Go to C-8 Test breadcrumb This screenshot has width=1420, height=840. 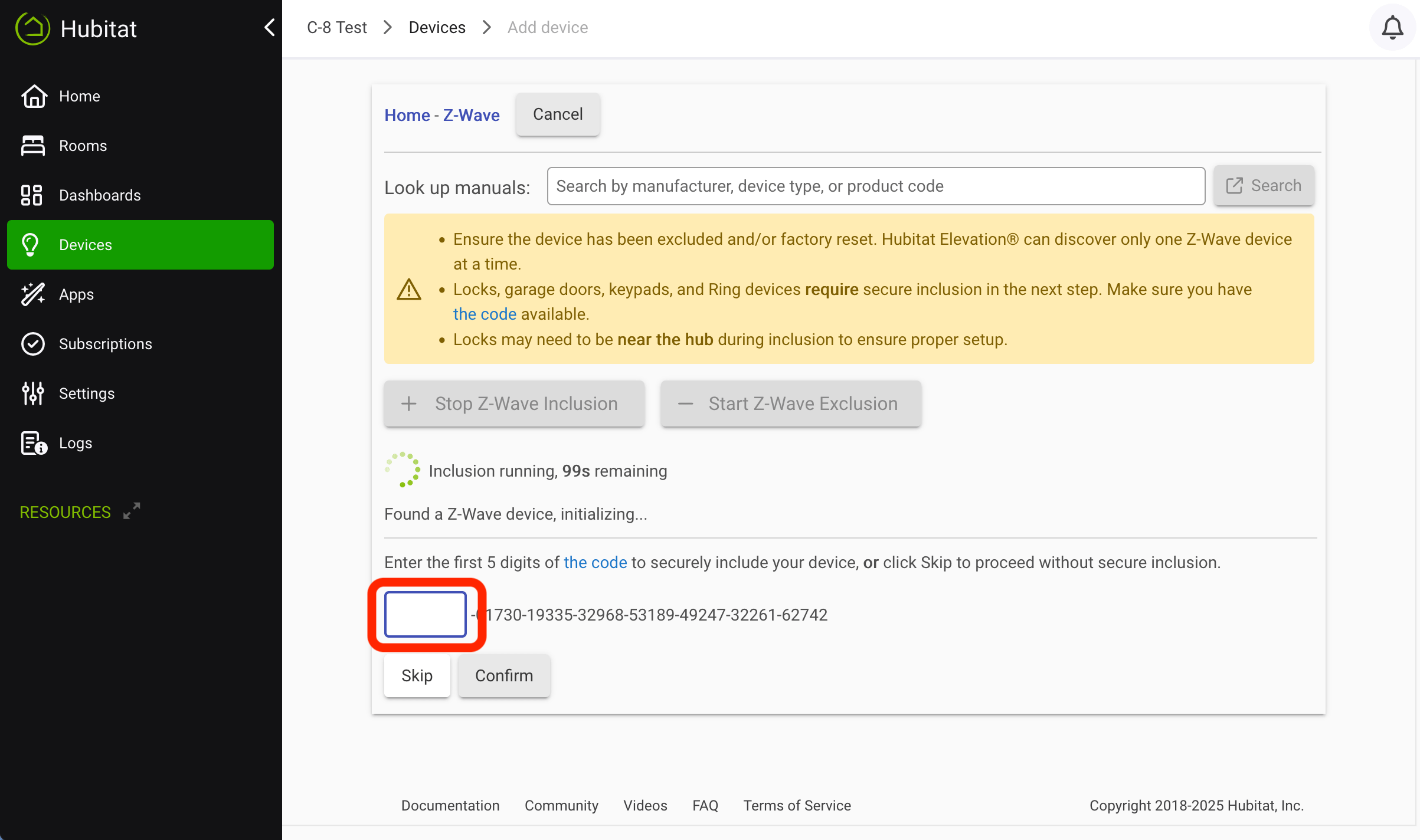coord(337,27)
